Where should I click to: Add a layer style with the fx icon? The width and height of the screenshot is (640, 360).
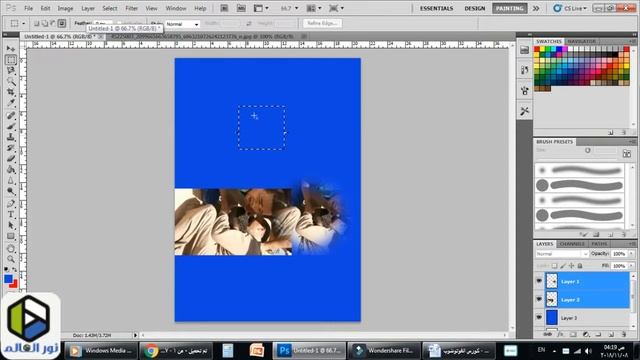pyautogui.click(x=560, y=334)
